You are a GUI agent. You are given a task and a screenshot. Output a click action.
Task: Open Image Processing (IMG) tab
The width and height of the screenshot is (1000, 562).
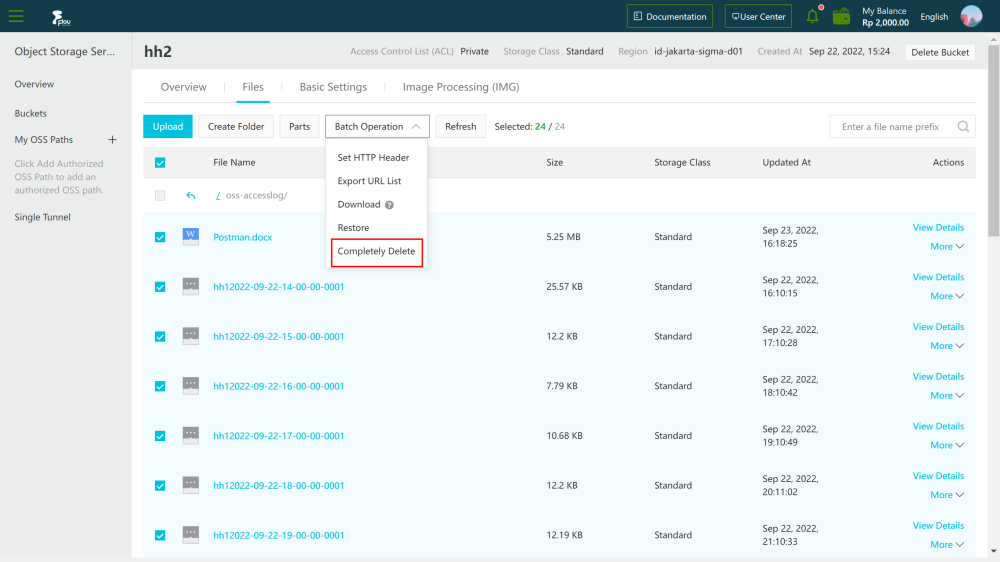[x=460, y=87]
